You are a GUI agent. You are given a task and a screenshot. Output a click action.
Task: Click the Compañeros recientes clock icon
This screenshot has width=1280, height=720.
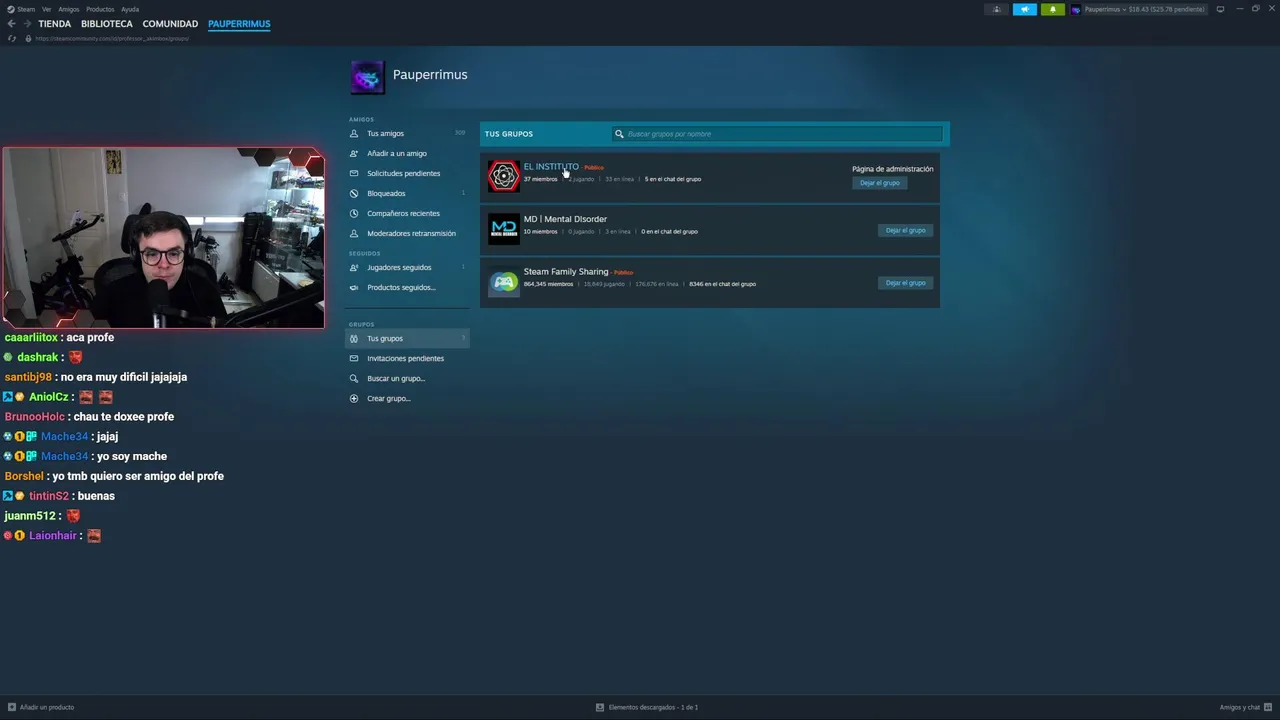[x=354, y=213]
